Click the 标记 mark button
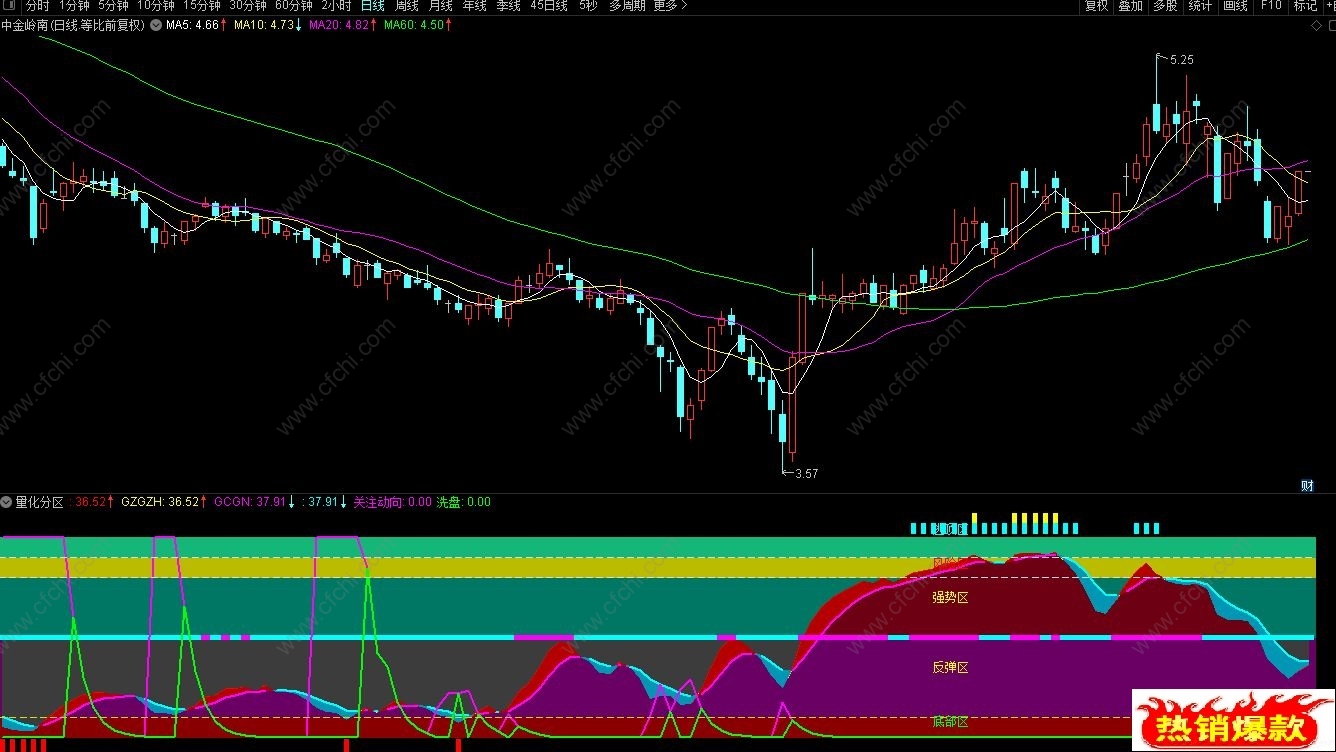Viewport: 1336px width, 752px height. [x=1305, y=6]
